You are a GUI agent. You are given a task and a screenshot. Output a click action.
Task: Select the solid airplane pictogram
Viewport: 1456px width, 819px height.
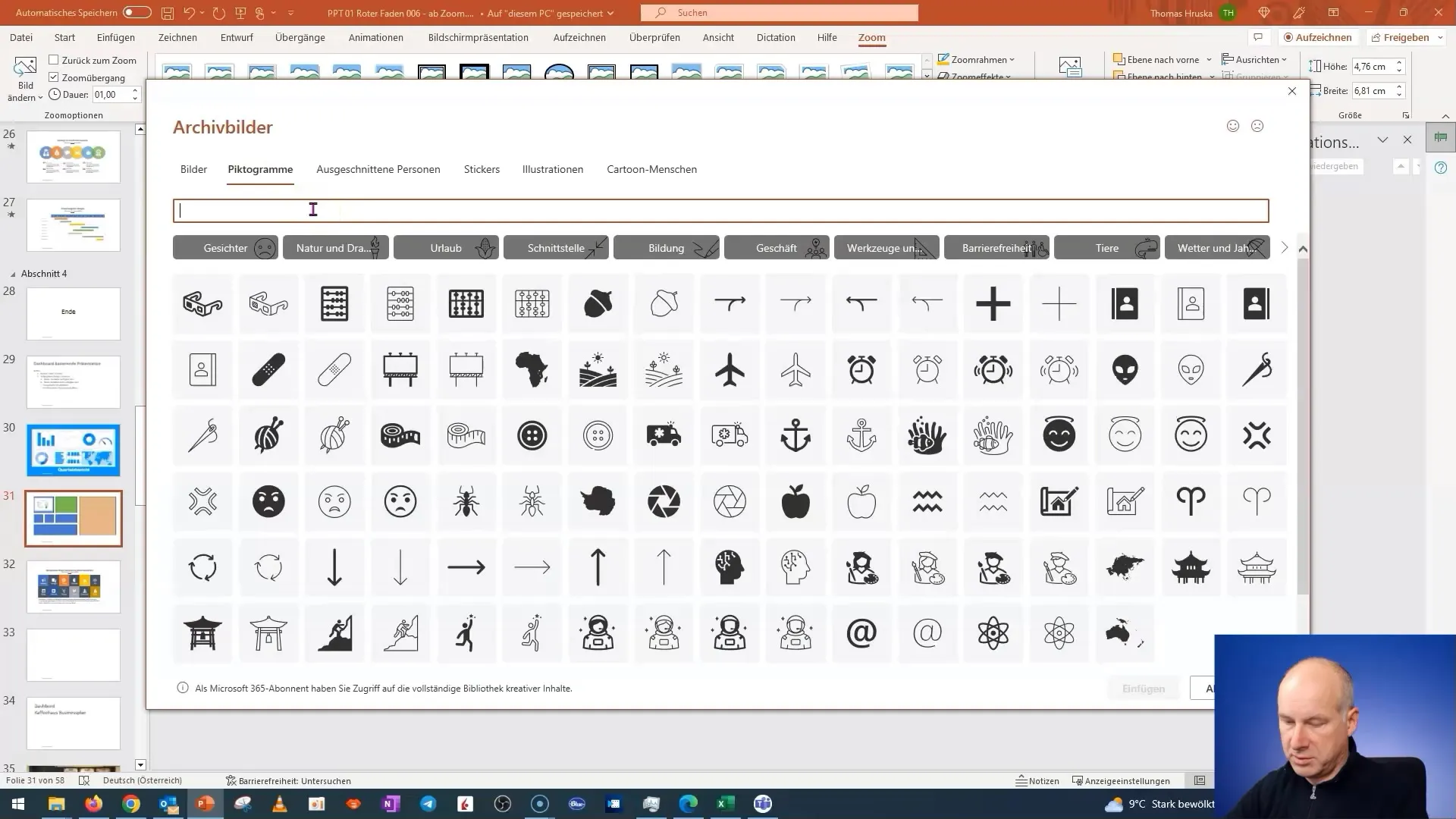(730, 370)
